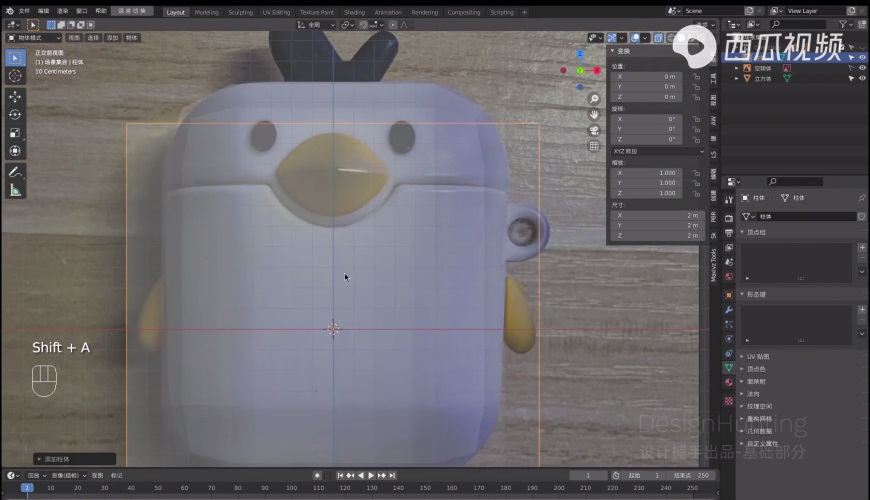Add a shape key with plus button

click(862, 310)
